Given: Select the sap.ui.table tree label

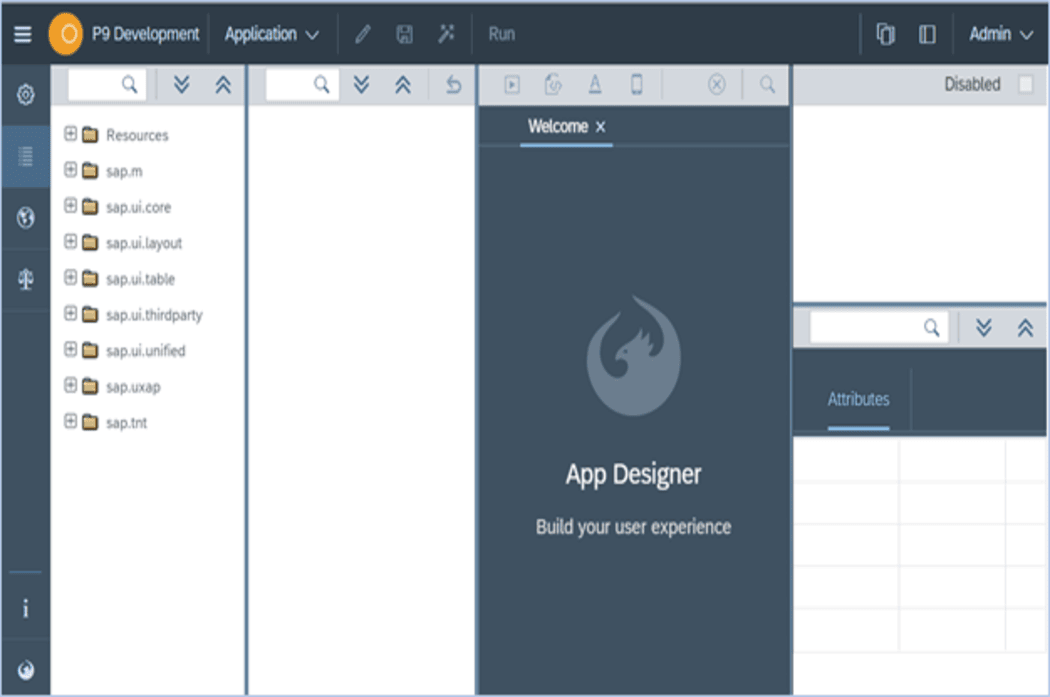Looking at the screenshot, I should [x=141, y=279].
